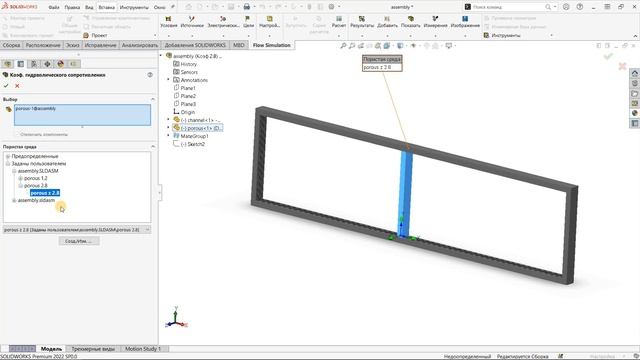Collapse the Выбор section
Image resolution: width=640 pixels, height=360 pixels.
pyautogui.click(x=153, y=99)
